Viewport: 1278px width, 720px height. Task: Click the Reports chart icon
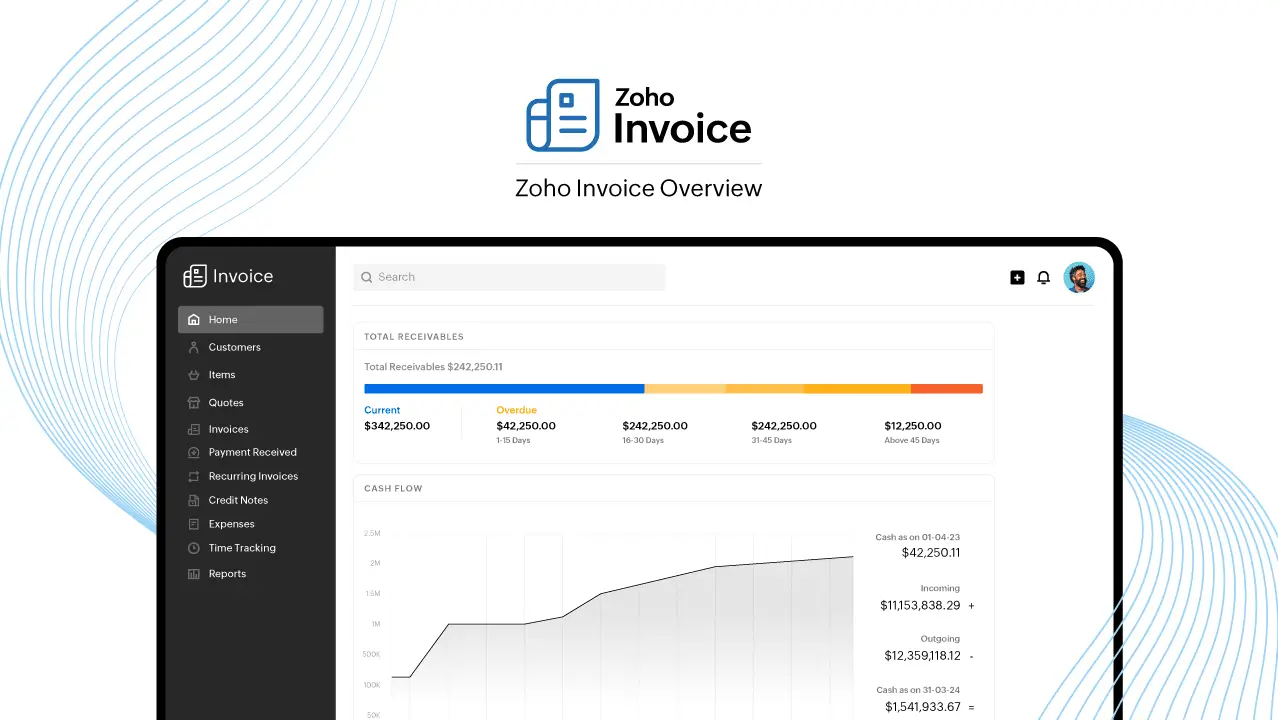coord(194,574)
